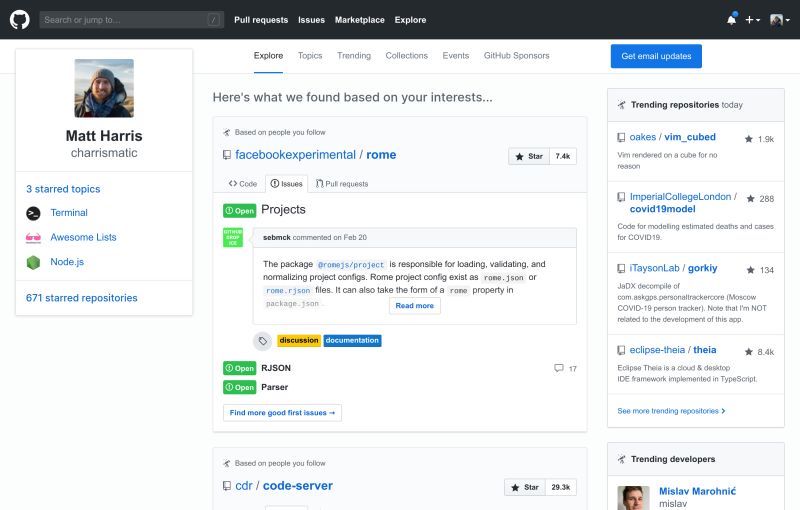Go to Pull requests in top nav
The image size is (800, 510).
pyautogui.click(x=261, y=20)
